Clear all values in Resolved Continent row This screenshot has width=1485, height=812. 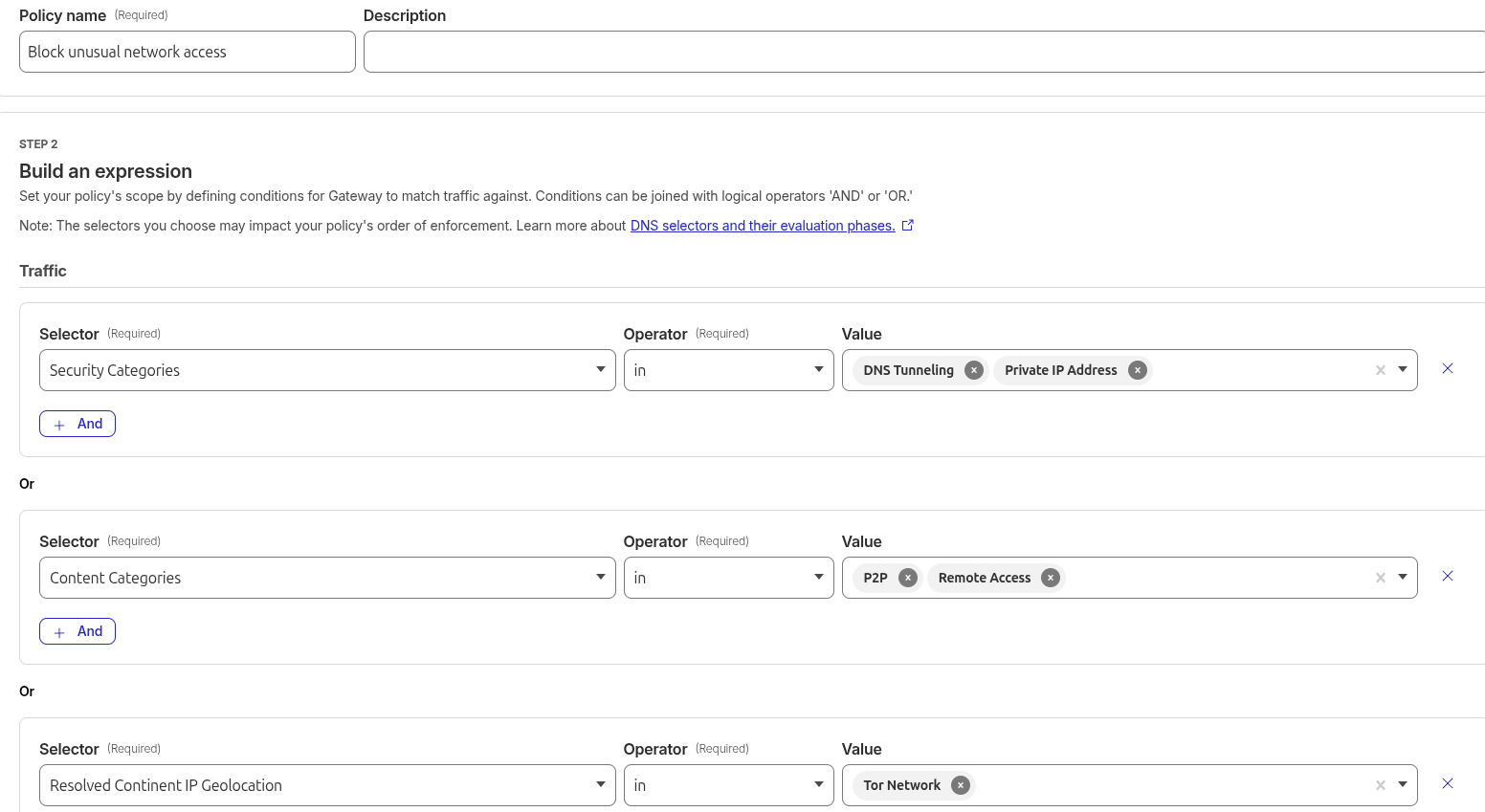pyautogui.click(x=1381, y=785)
